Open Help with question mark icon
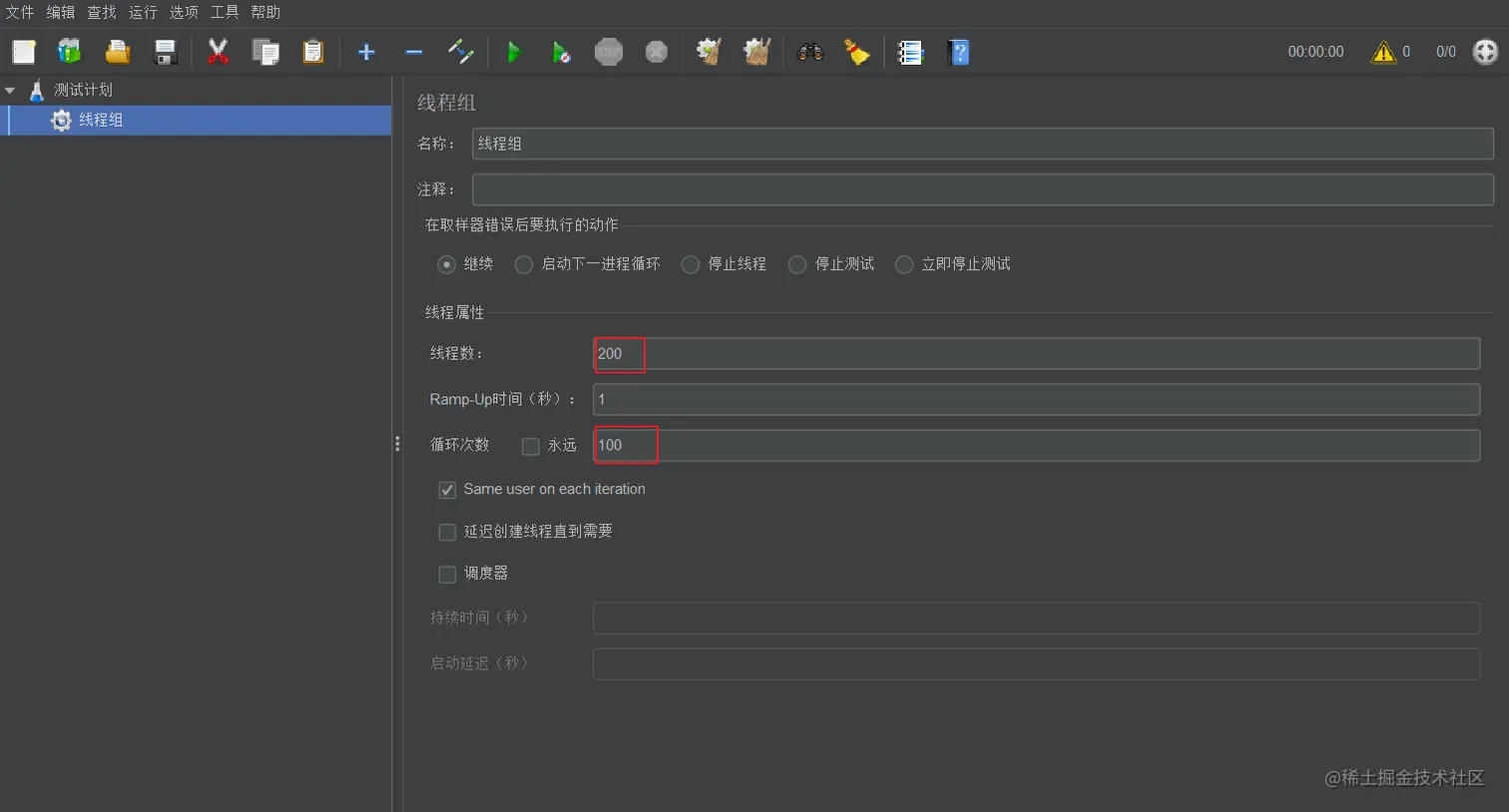Screen dimensions: 1509x812 [959, 52]
